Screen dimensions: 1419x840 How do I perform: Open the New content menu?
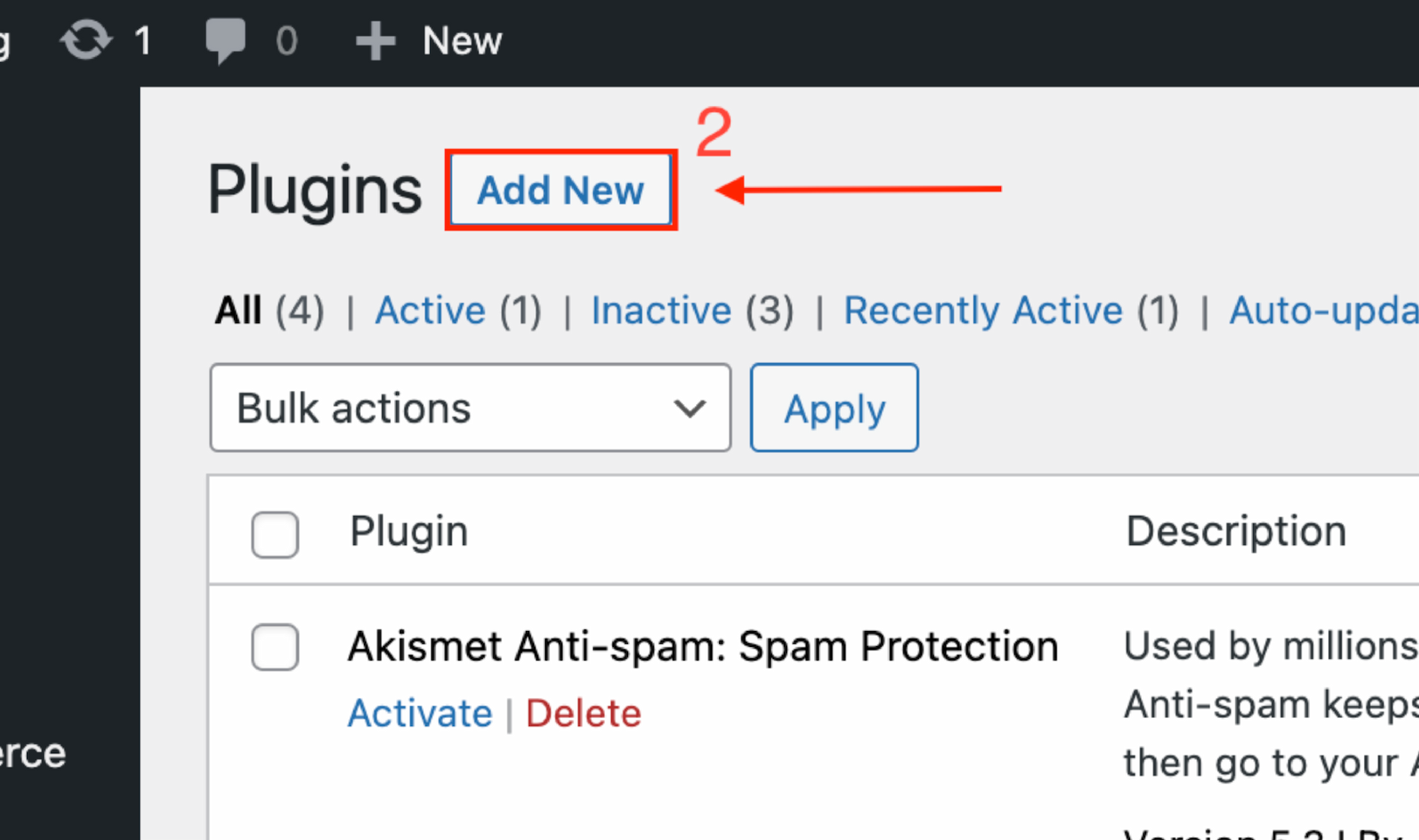(461, 41)
